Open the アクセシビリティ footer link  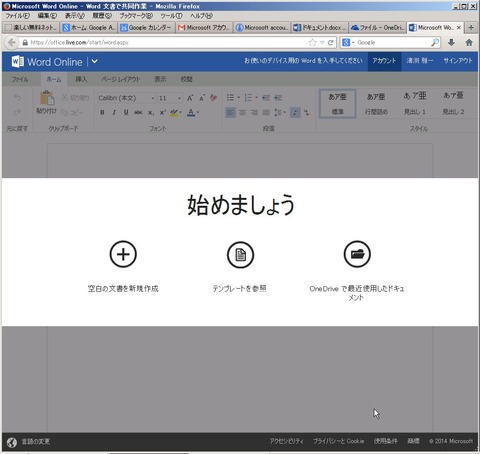pyautogui.click(x=287, y=441)
